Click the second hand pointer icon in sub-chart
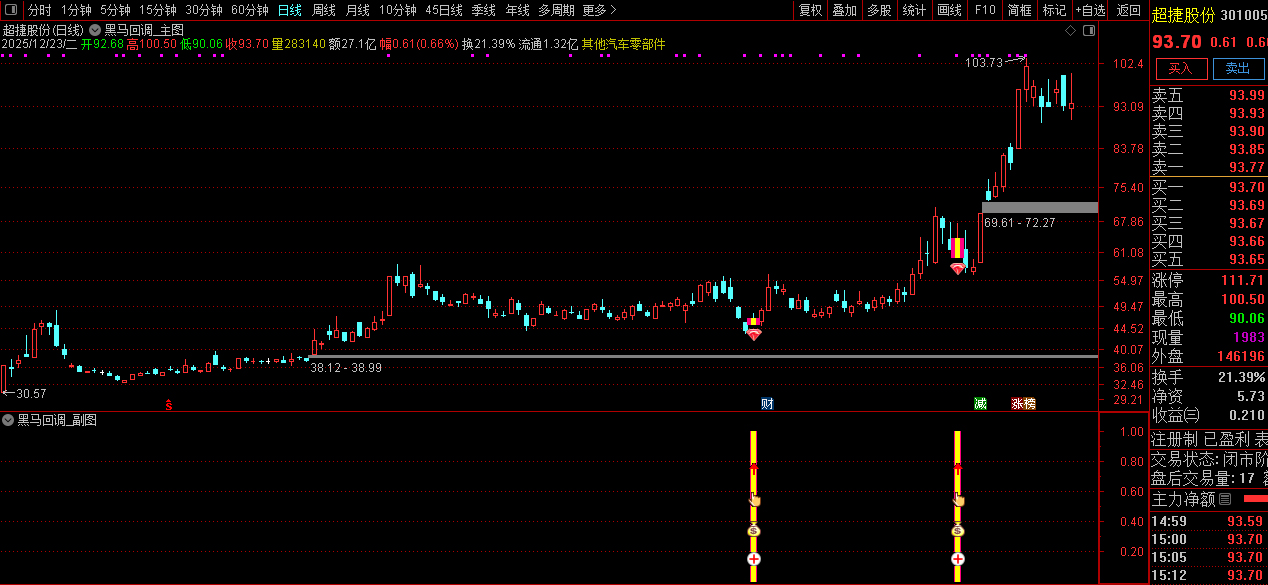Screen dimensions: 1268x585 coord(958,498)
